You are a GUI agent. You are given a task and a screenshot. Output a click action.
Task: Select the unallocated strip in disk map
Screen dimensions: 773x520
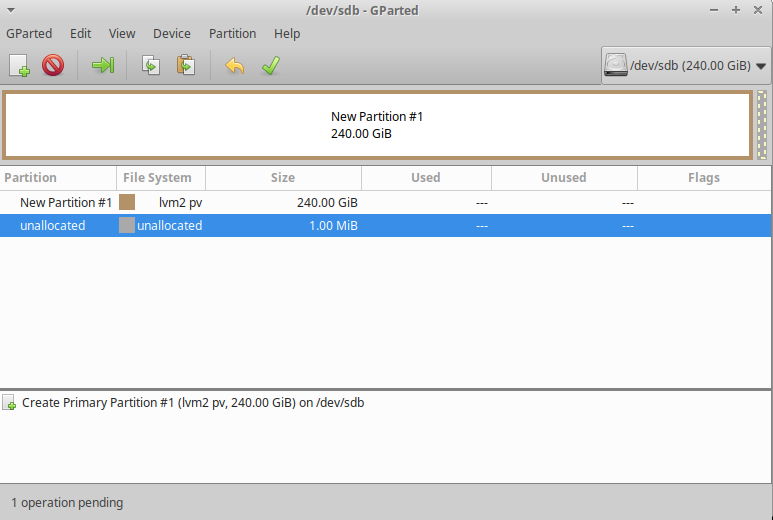point(762,125)
